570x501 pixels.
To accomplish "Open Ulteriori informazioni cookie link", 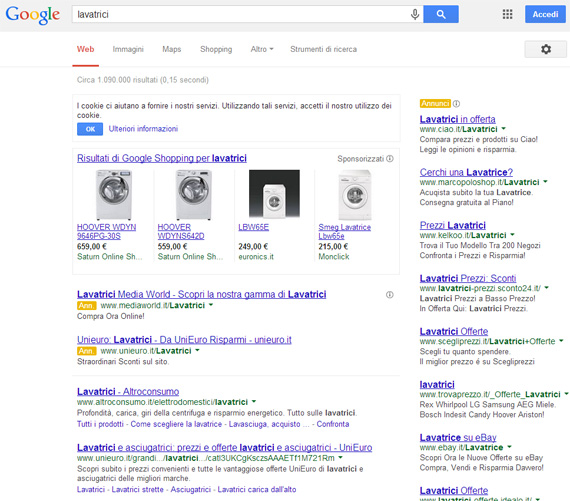I will [143, 129].
